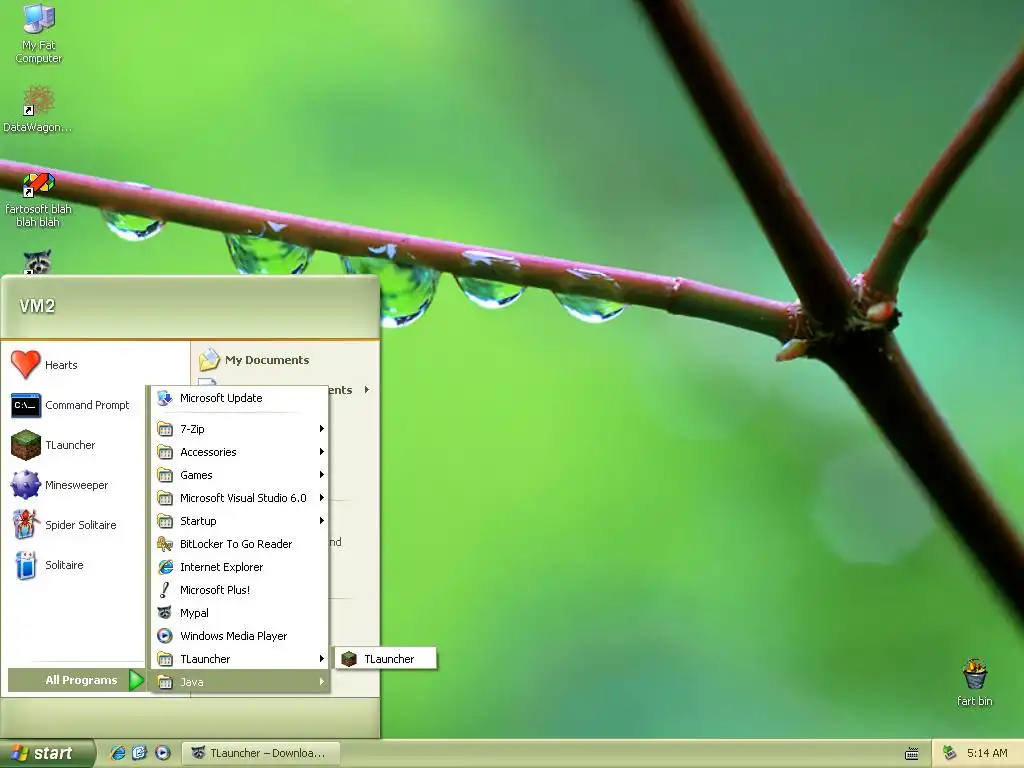This screenshot has width=1024, height=768.
Task: Click 'Mypal' text entry
Action: [x=194, y=613]
